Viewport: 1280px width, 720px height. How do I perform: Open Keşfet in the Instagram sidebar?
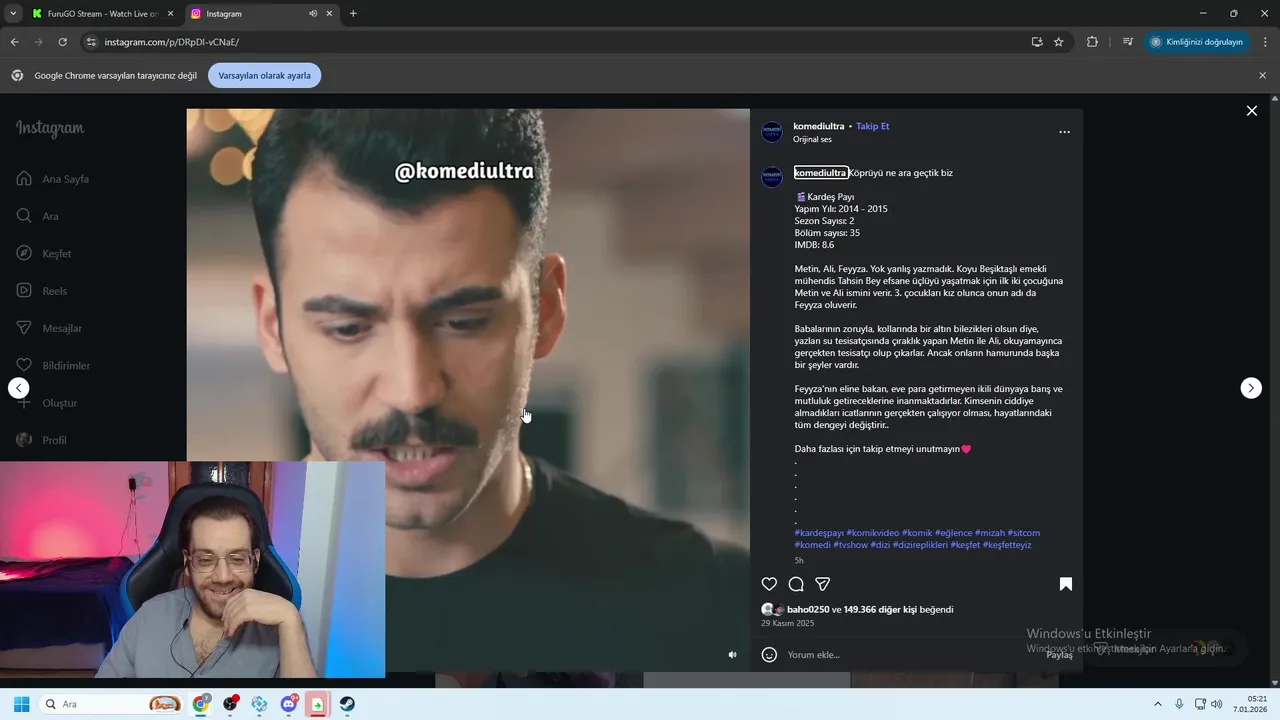tap(44, 254)
